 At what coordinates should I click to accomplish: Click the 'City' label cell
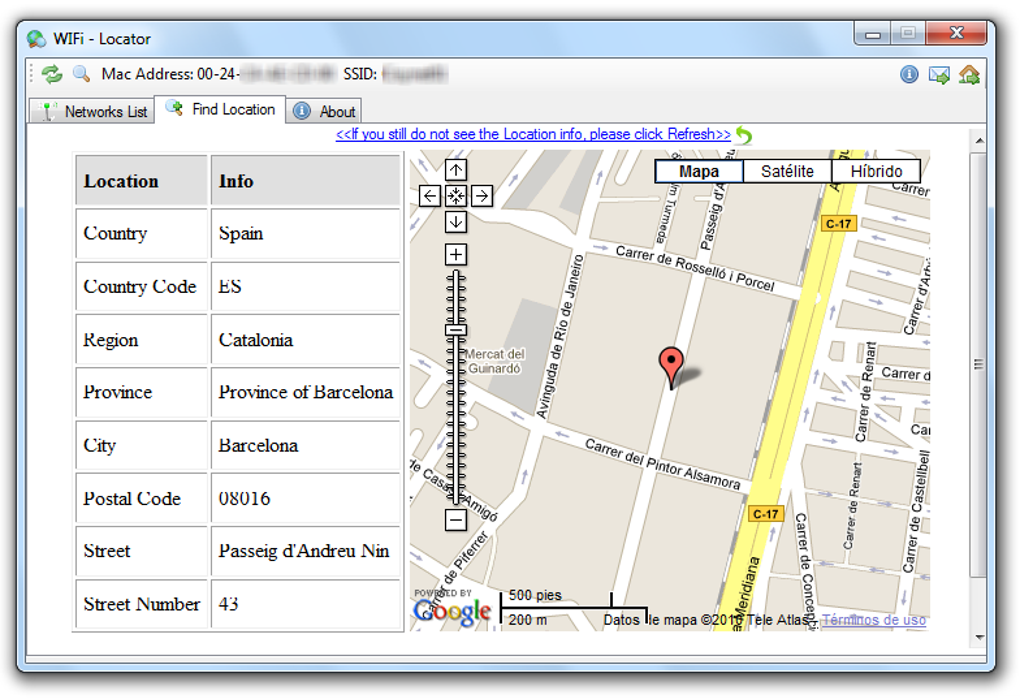141,445
